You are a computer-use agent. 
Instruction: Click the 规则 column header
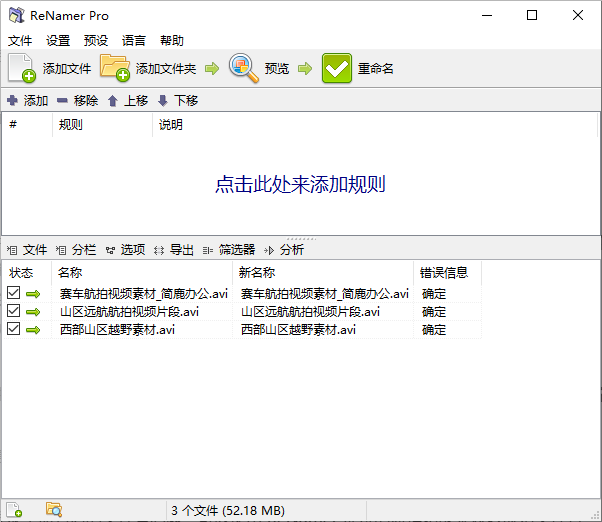point(103,124)
